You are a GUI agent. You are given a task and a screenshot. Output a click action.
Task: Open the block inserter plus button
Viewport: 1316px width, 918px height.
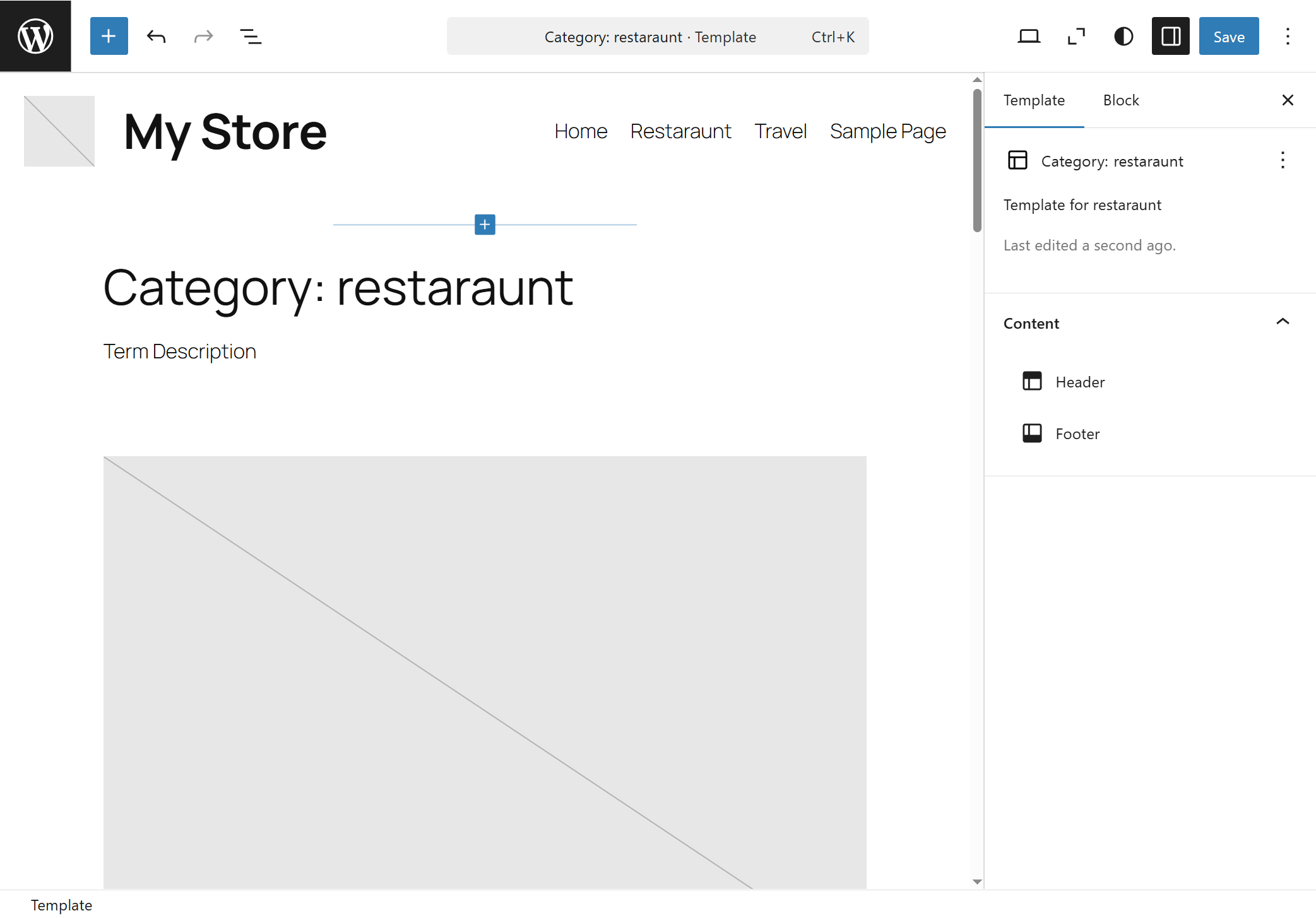click(109, 36)
